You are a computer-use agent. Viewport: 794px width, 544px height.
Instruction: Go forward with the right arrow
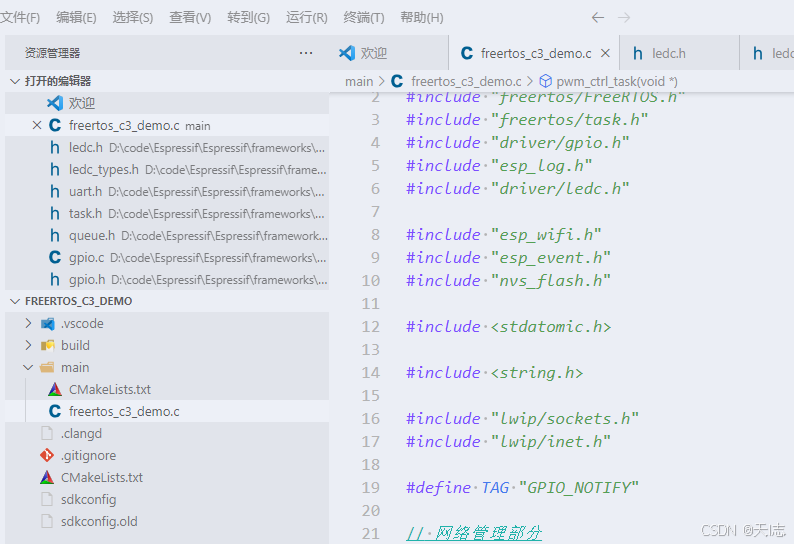(624, 18)
